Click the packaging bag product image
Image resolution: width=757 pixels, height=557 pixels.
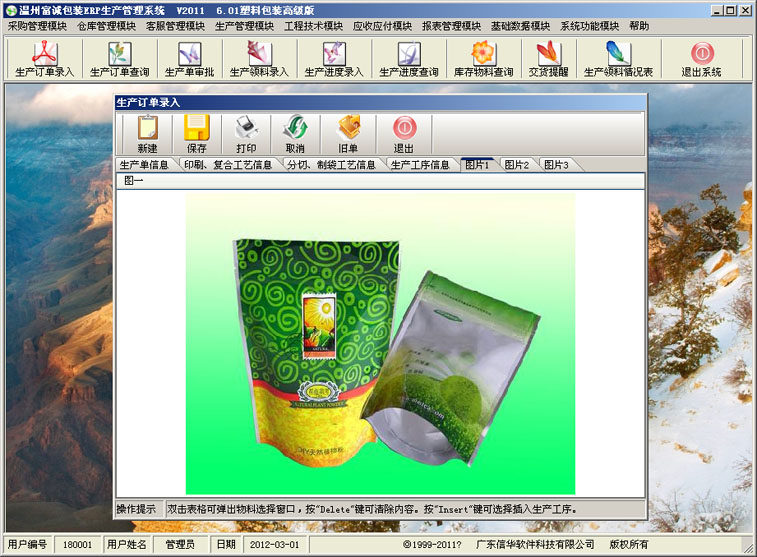coord(380,344)
